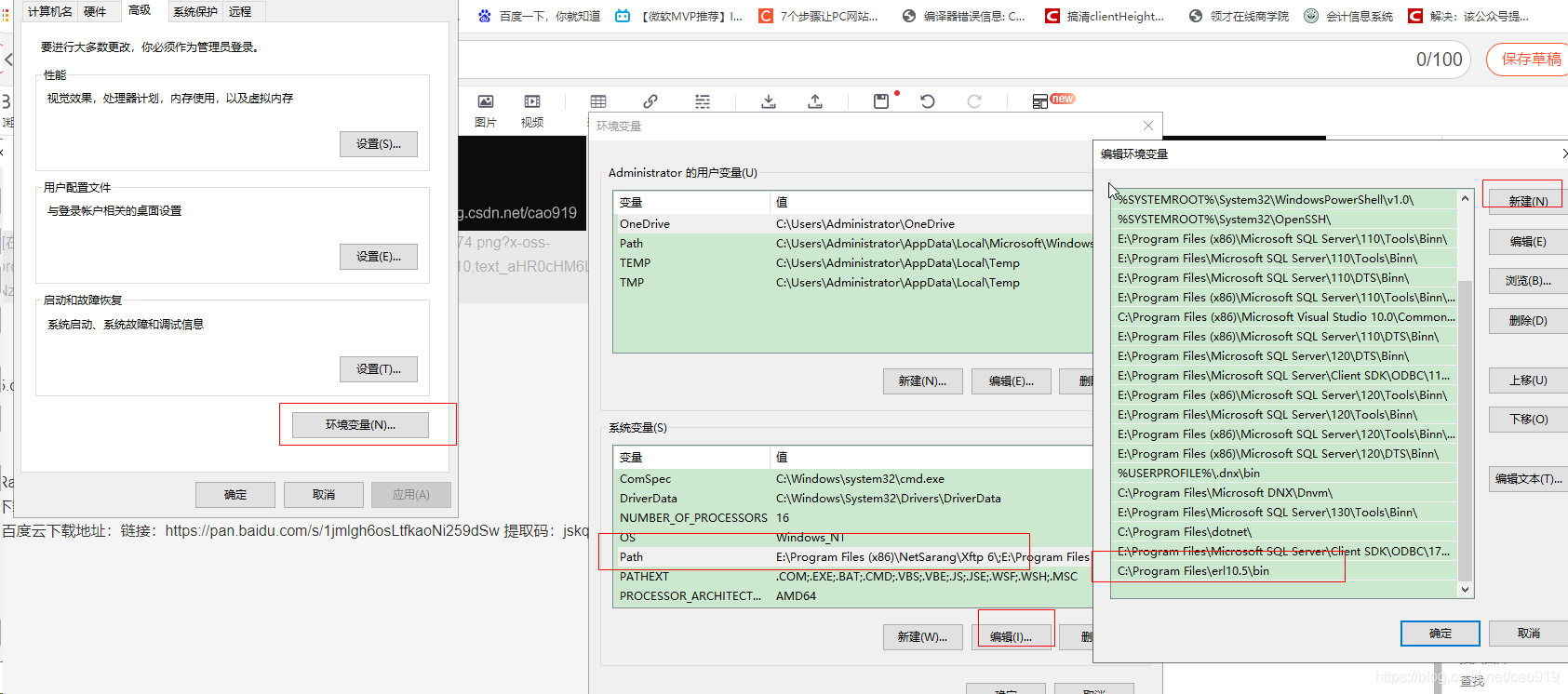Open the 编译器错误信息 bookmark

[x=964, y=16]
